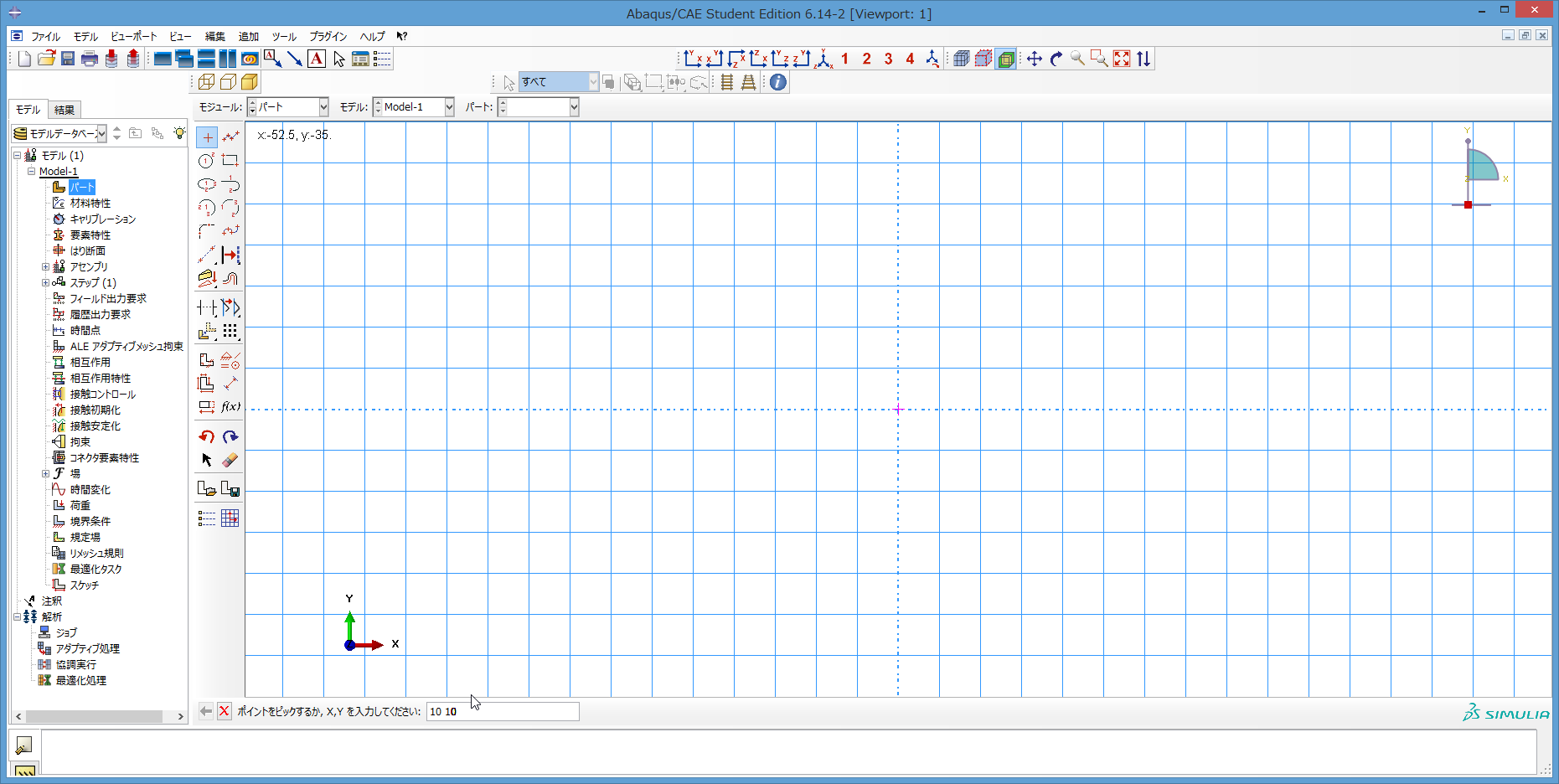1559x784 pixels.
Task: Click the pan view tool
Action: (x=1035, y=59)
